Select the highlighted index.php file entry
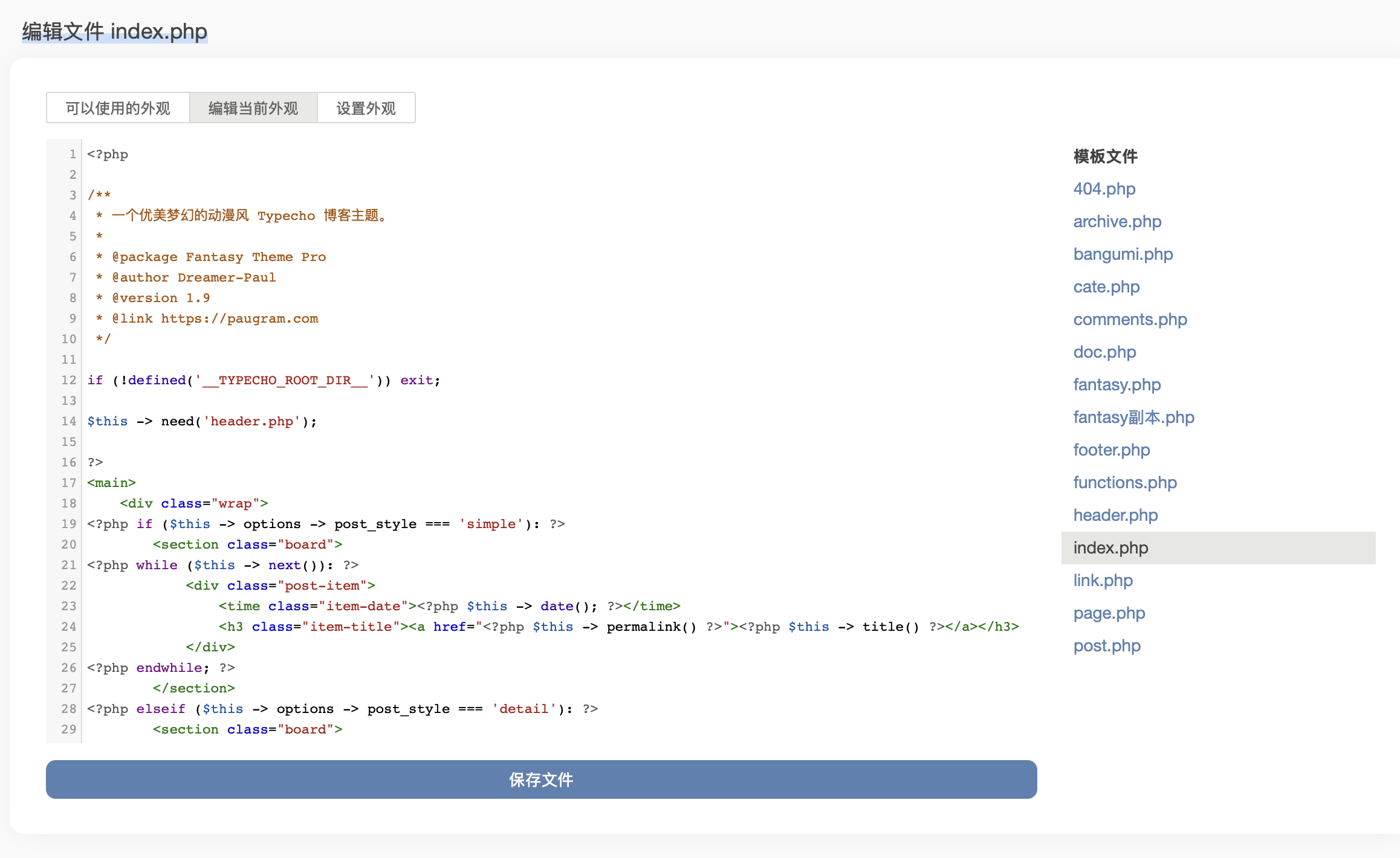The height and width of the screenshot is (858, 1400). (x=1219, y=548)
